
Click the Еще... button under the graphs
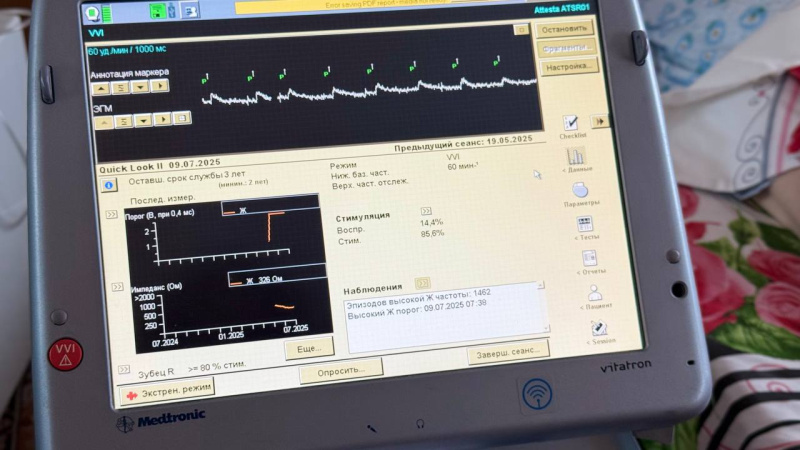click(308, 349)
